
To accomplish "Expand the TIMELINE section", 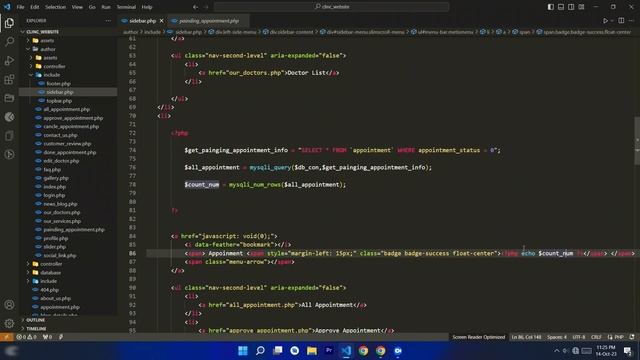I will tap(37, 329).
